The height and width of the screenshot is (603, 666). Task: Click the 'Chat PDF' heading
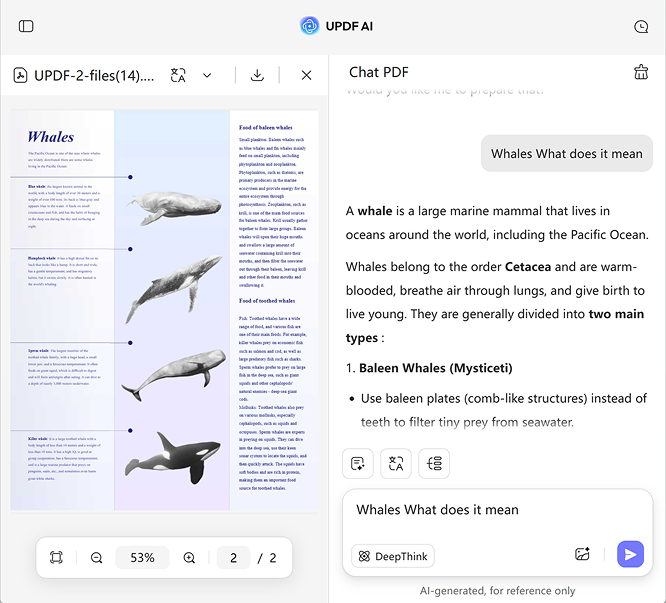point(378,72)
